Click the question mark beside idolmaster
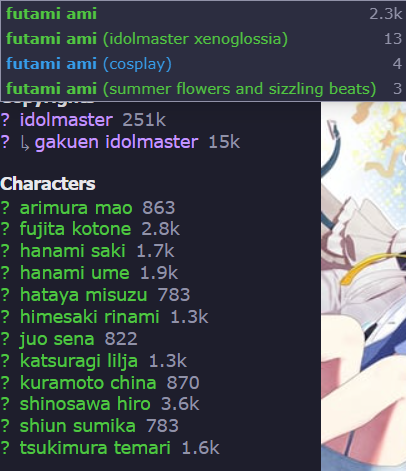406x471 pixels. point(5,120)
